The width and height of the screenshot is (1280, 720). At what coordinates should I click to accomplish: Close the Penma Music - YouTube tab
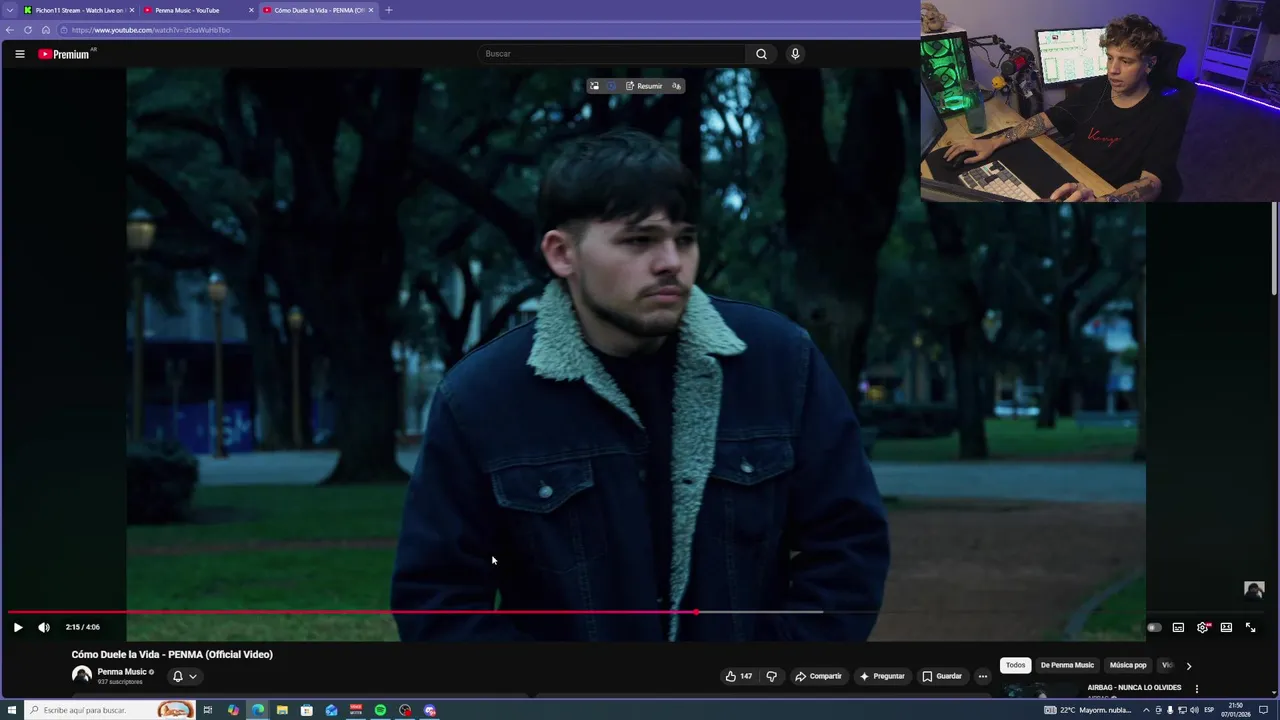click(251, 10)
